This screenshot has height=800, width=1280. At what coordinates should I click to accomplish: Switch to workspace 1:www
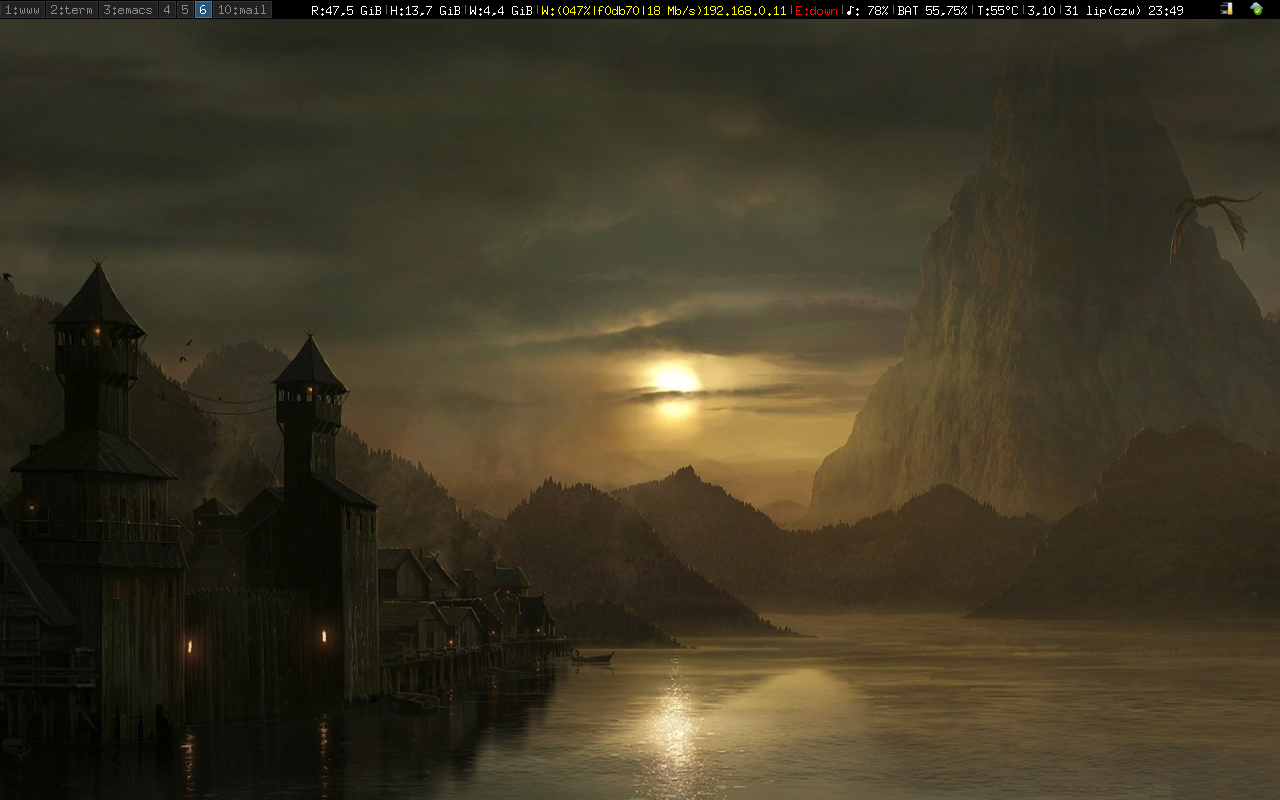pyautogui.click(x=22, y=10)
